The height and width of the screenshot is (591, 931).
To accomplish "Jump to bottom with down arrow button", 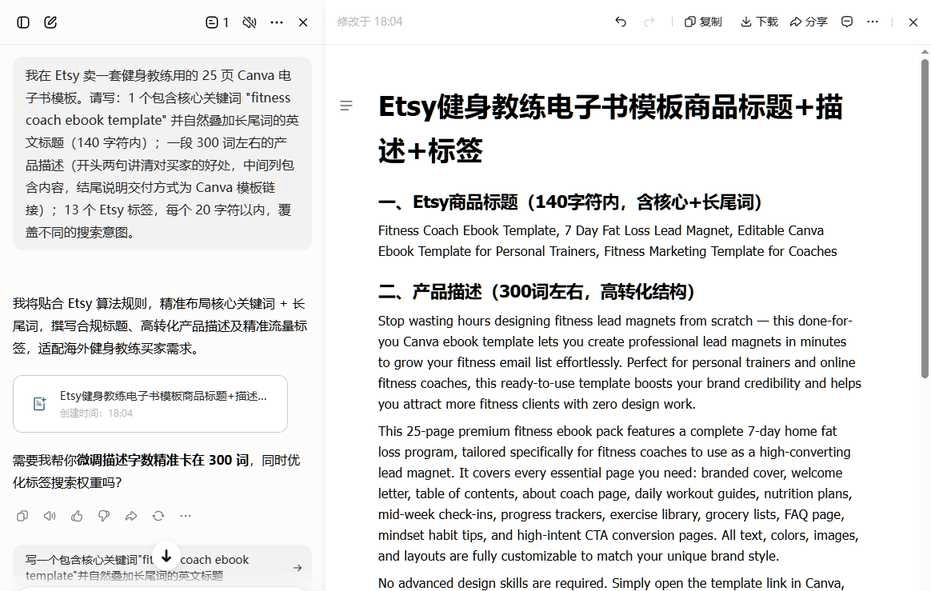I will [166, 557].
